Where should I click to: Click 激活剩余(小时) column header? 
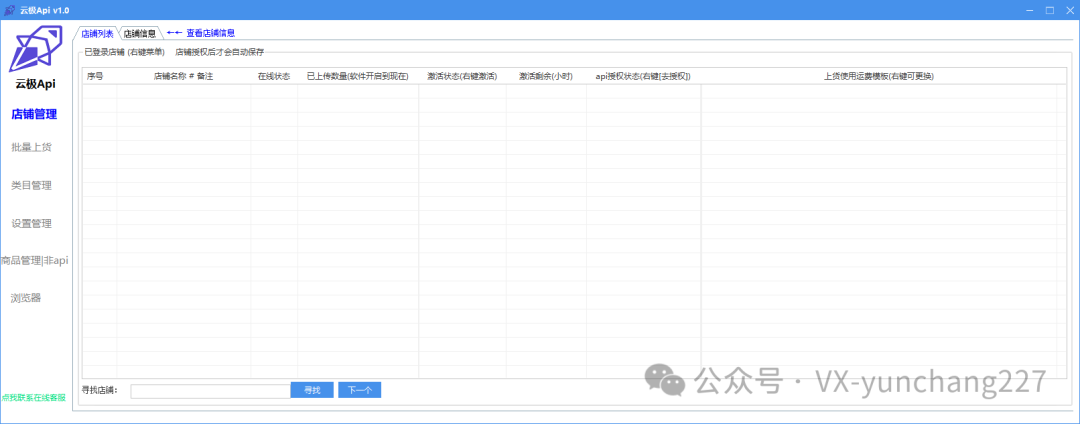[546, 76]
